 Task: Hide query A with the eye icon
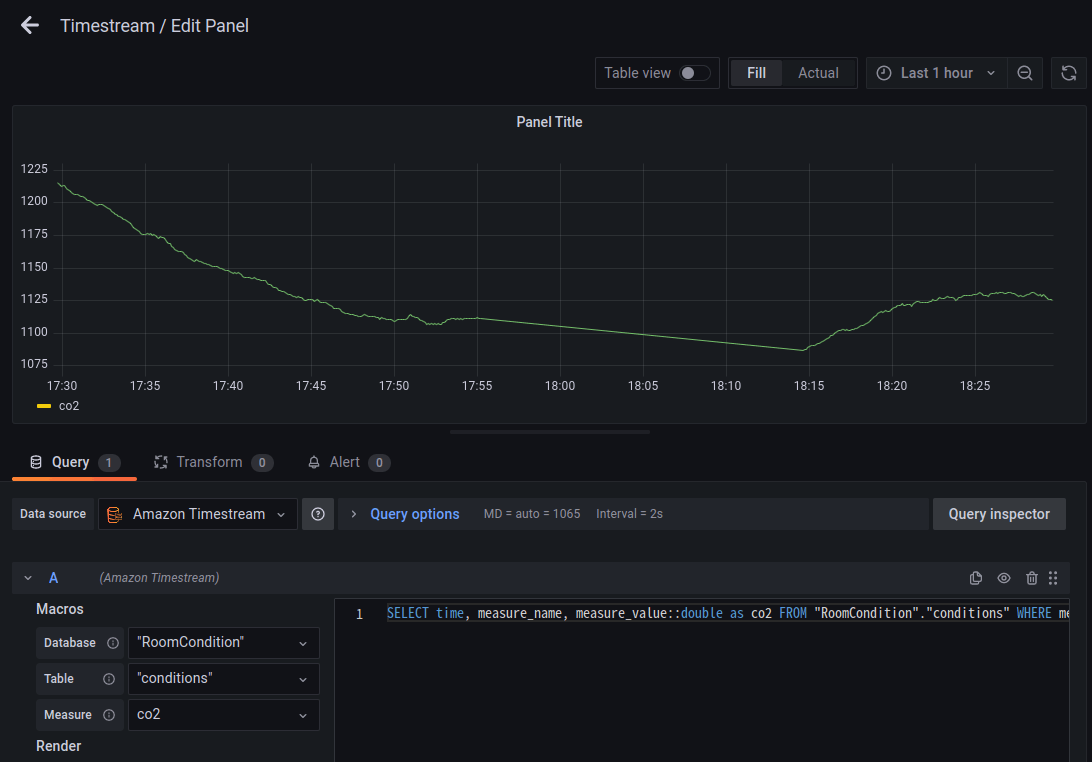pyautogui.click(x=1004, y=578)
